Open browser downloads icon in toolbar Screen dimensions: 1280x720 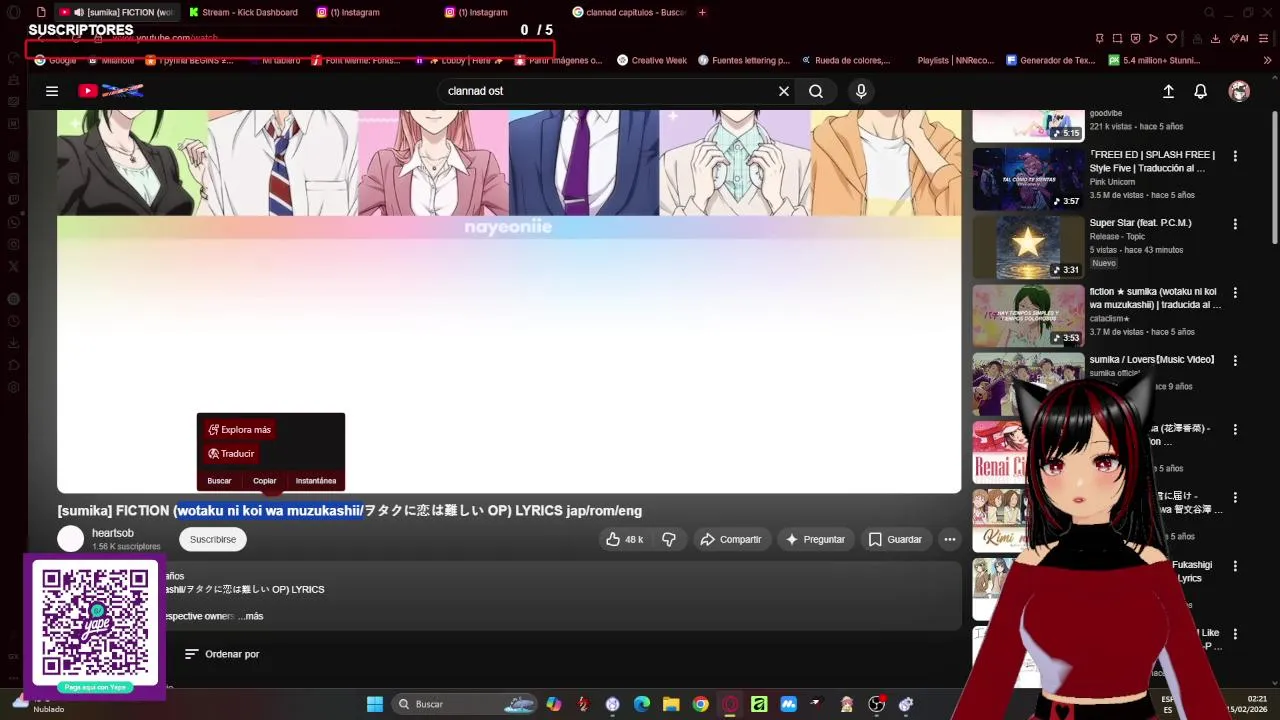point(1215,38)
